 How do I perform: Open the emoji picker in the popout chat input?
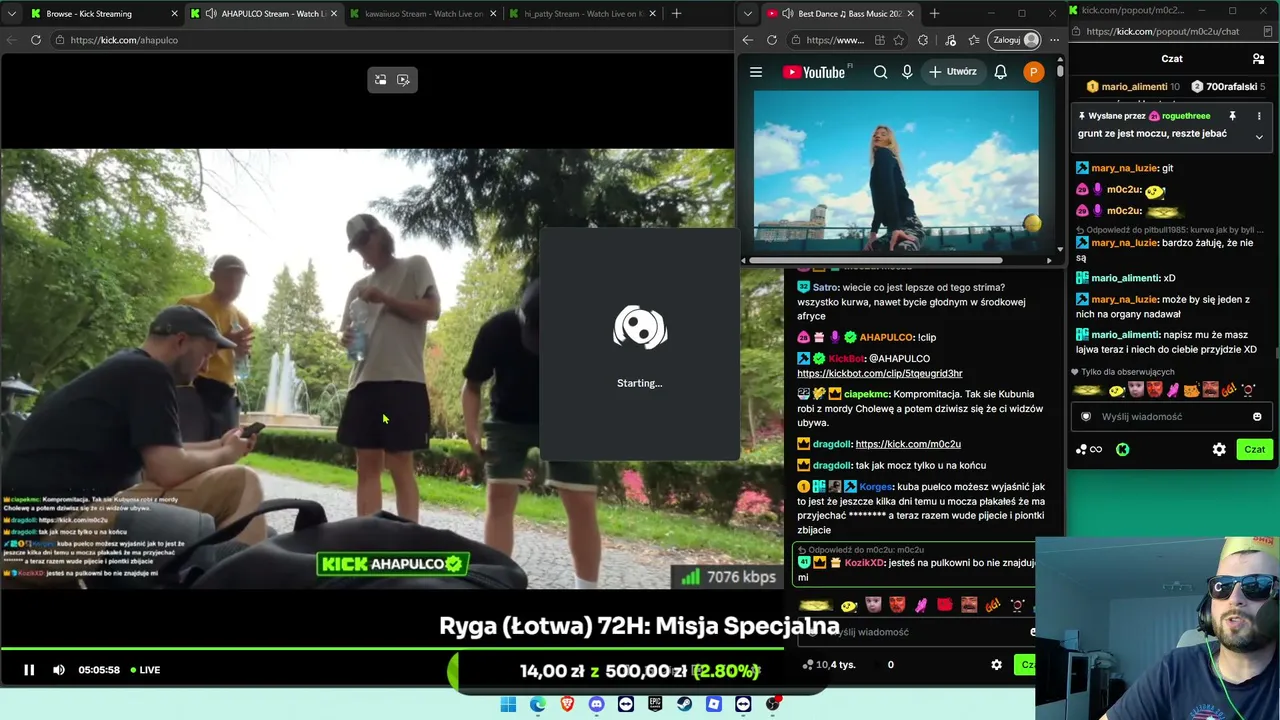[1257, 417]
